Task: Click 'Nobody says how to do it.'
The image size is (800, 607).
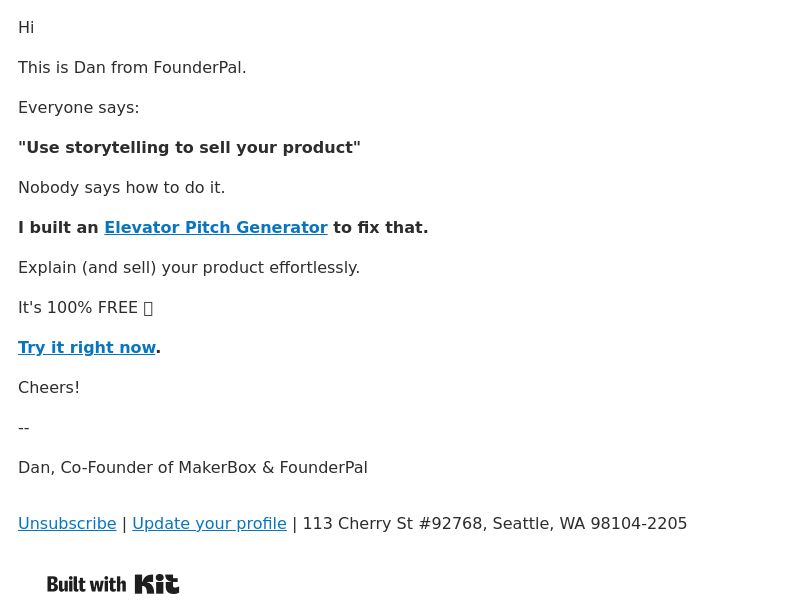Action: point(121,188)
